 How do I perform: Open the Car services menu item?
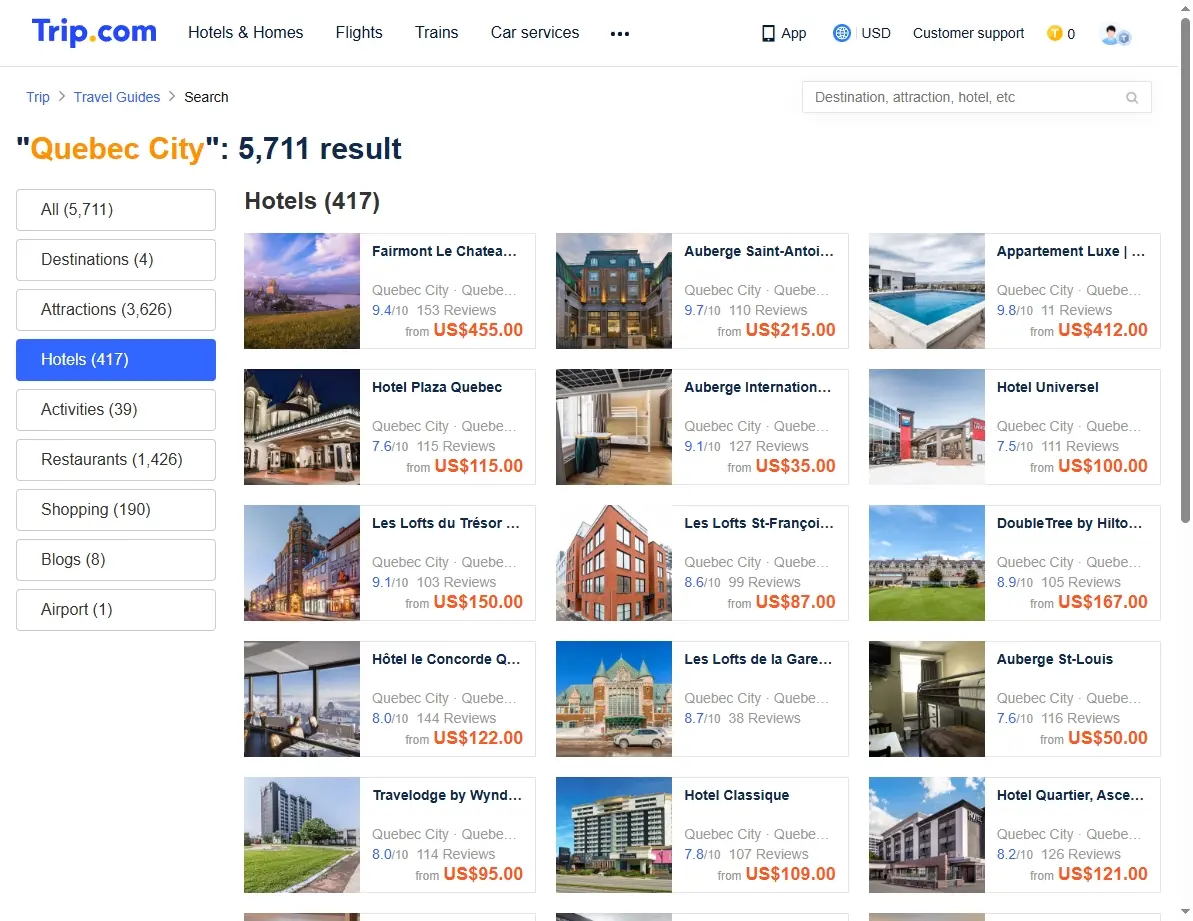point(535,33)
